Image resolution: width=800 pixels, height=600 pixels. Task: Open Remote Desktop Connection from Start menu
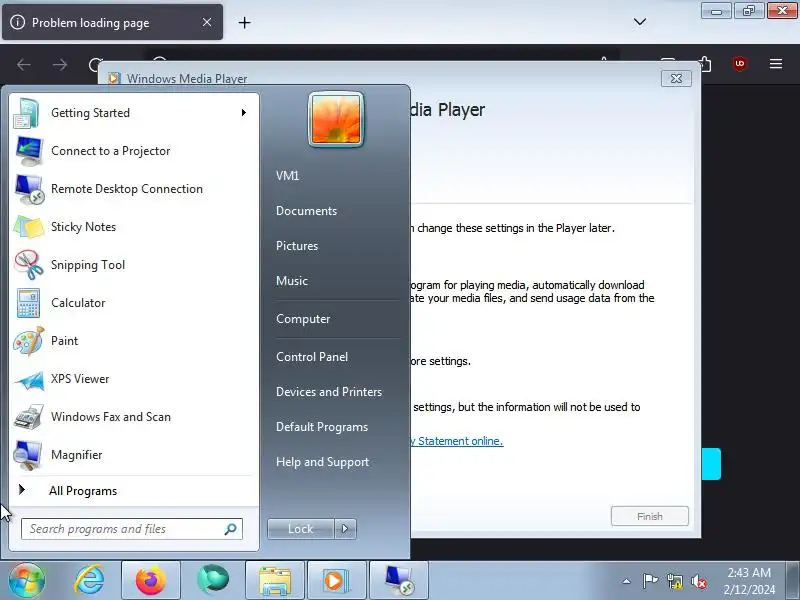134,189
